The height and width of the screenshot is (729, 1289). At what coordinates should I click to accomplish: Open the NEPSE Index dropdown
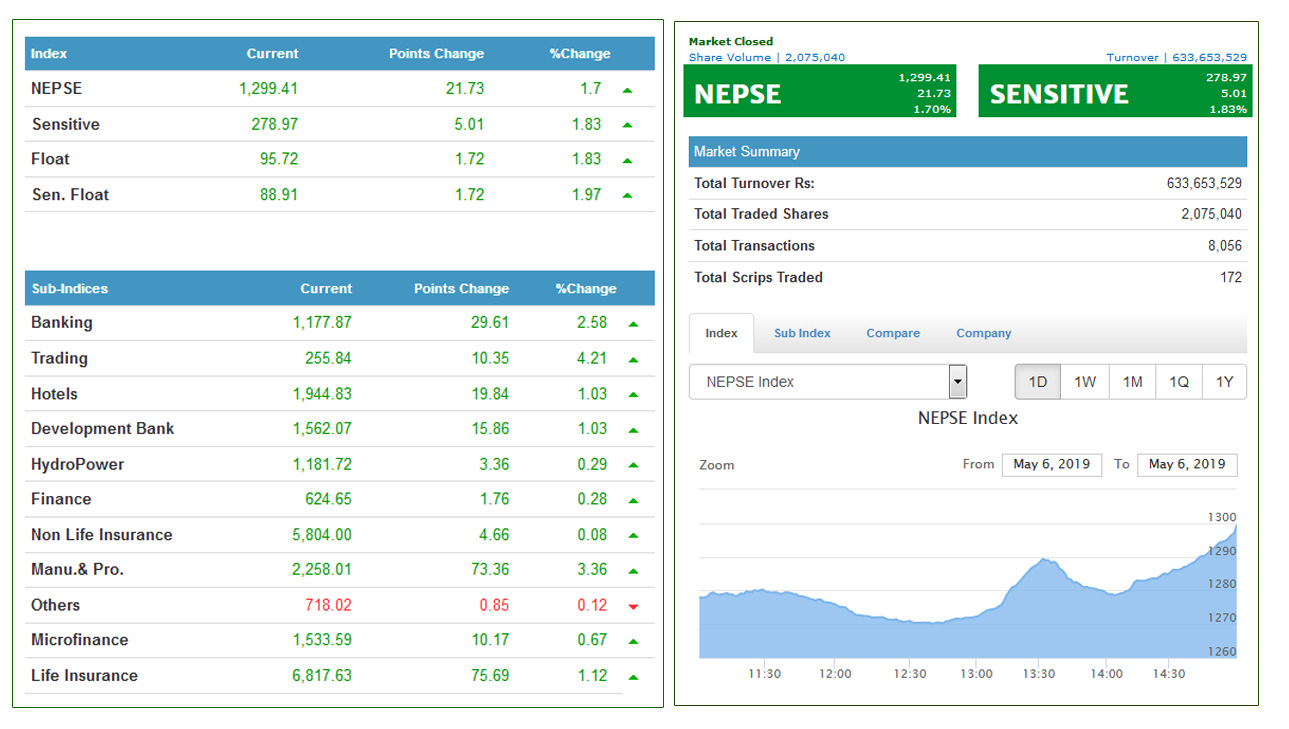(828, 382)
